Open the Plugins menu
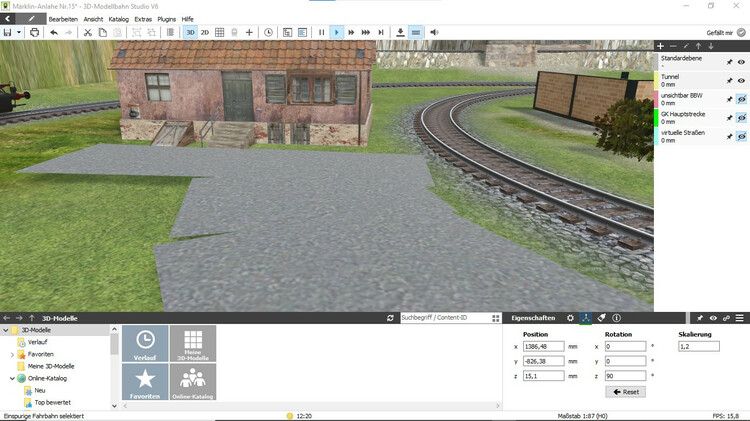Viewport: 750px width, 421px height. [166, 19]
